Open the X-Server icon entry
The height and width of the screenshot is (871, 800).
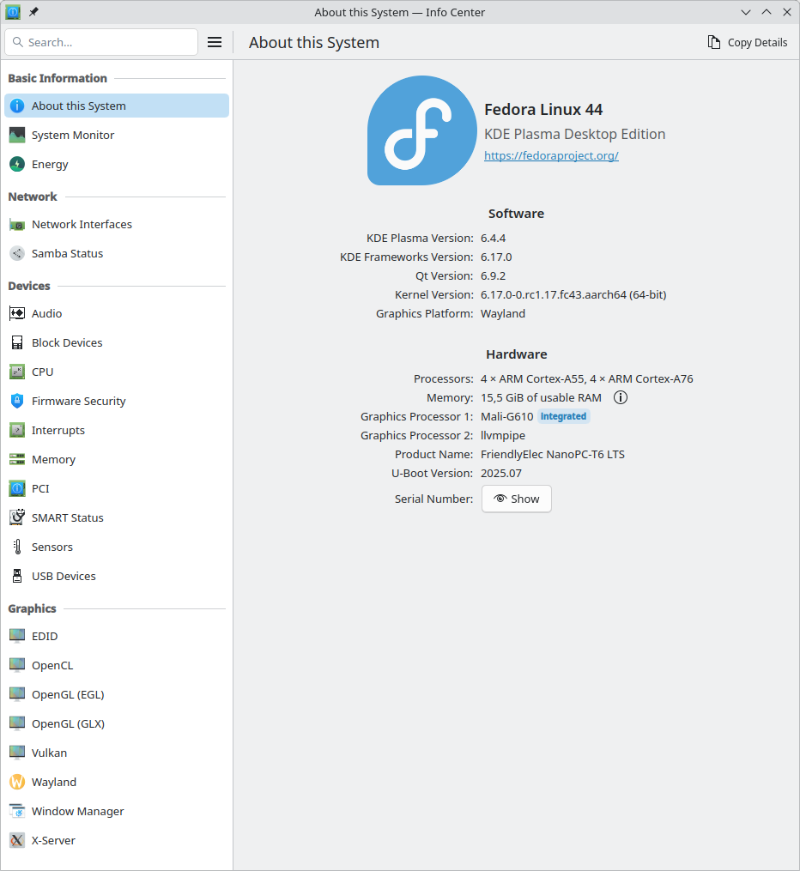17,841
